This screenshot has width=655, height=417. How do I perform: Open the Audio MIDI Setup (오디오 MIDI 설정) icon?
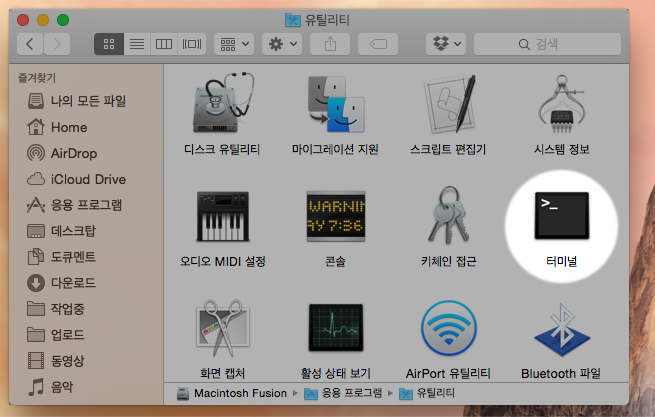point(223,216)
